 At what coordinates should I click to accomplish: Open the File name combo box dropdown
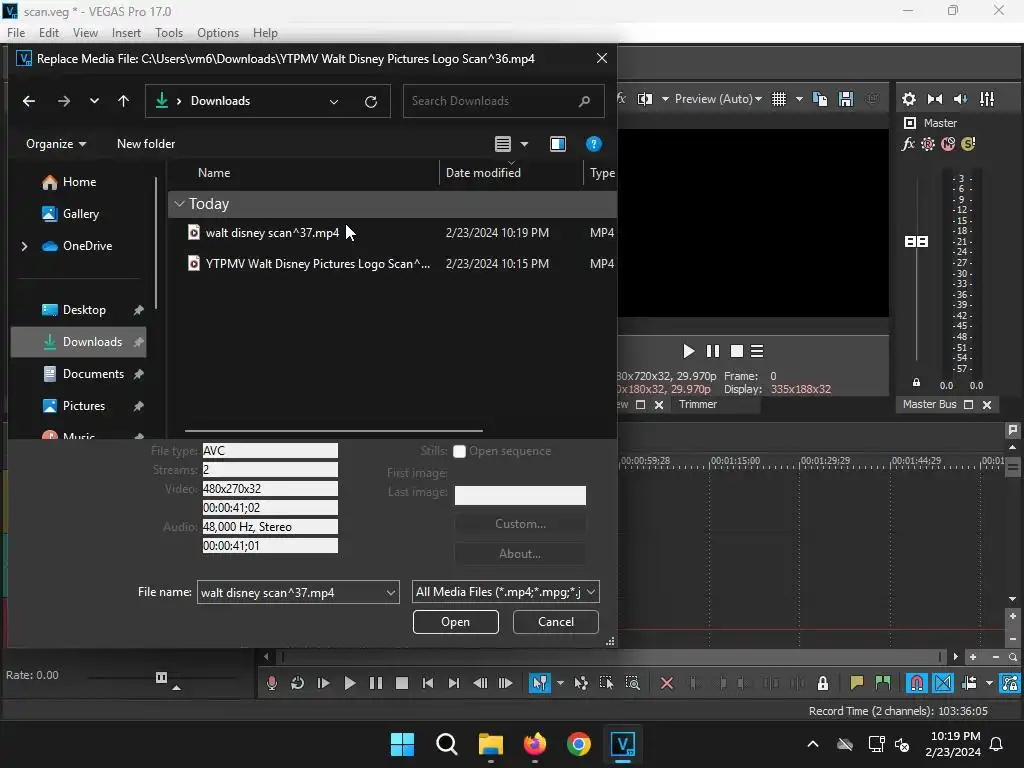coord(391,592)
